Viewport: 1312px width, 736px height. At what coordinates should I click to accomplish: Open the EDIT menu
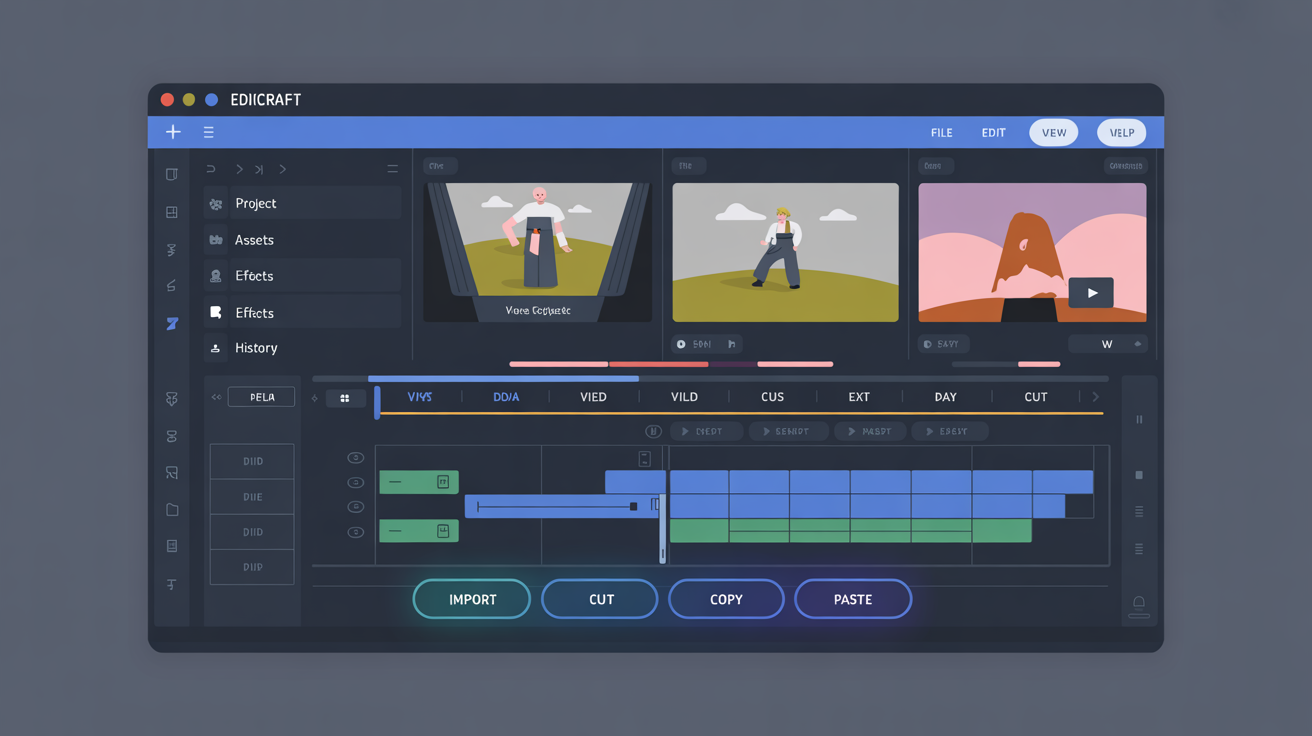[993, 132]
